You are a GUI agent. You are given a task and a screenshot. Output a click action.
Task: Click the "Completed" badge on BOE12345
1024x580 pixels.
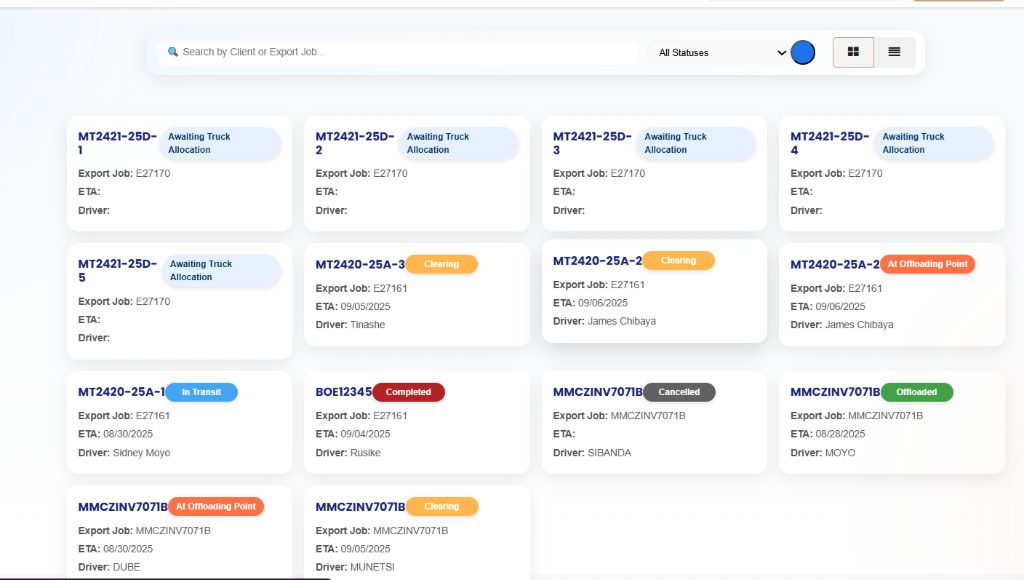pyautogui.click(x=409, y=392)
